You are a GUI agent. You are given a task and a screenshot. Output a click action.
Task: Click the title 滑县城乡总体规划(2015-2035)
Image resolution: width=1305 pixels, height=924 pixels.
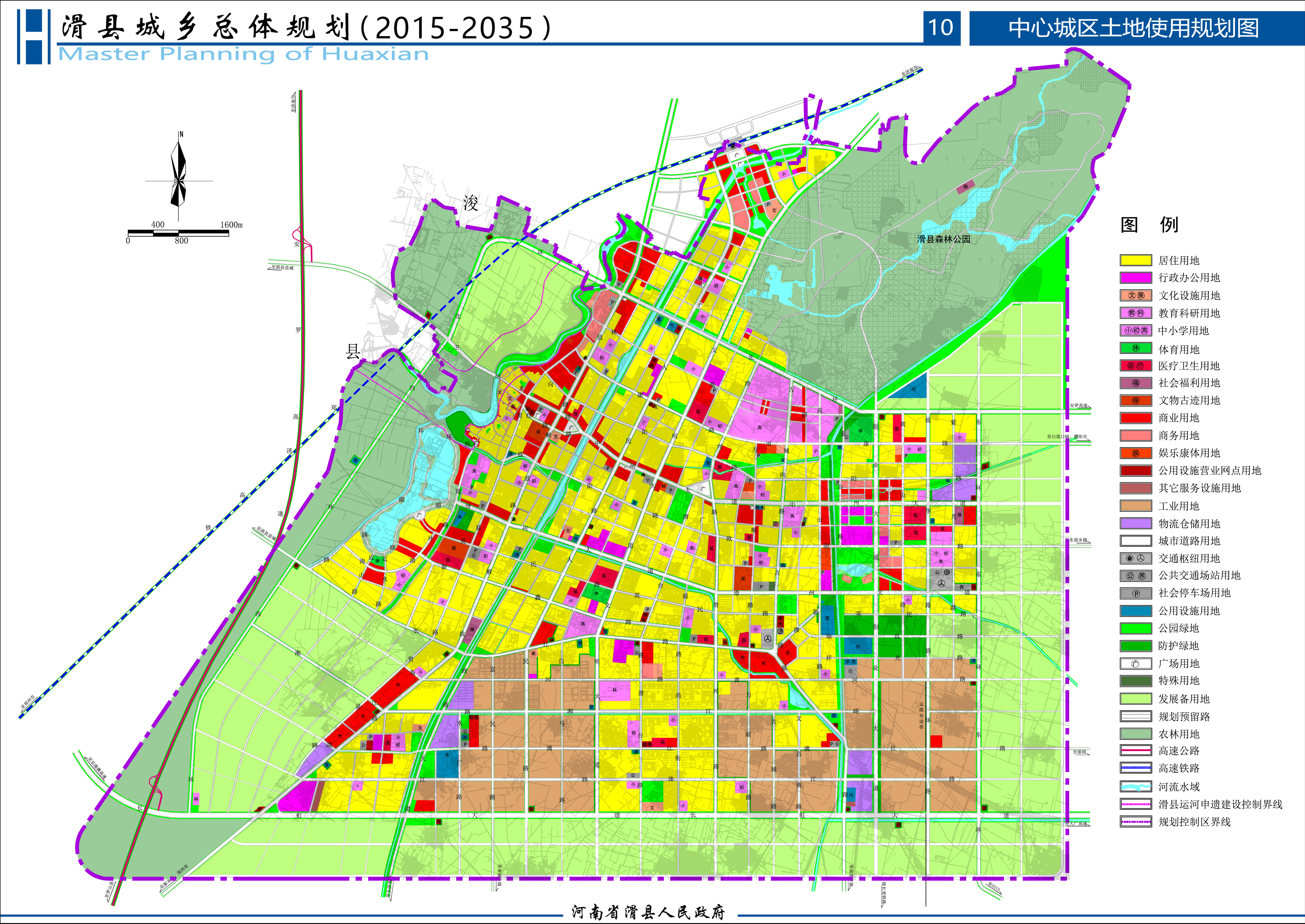(x=307, y=27)
